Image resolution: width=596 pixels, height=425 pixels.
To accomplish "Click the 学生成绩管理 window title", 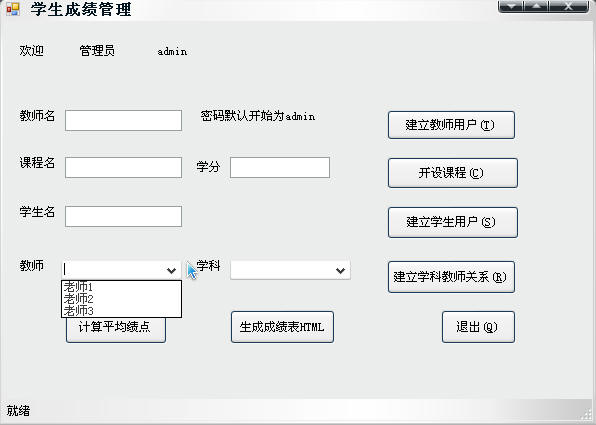I will 81,9.
